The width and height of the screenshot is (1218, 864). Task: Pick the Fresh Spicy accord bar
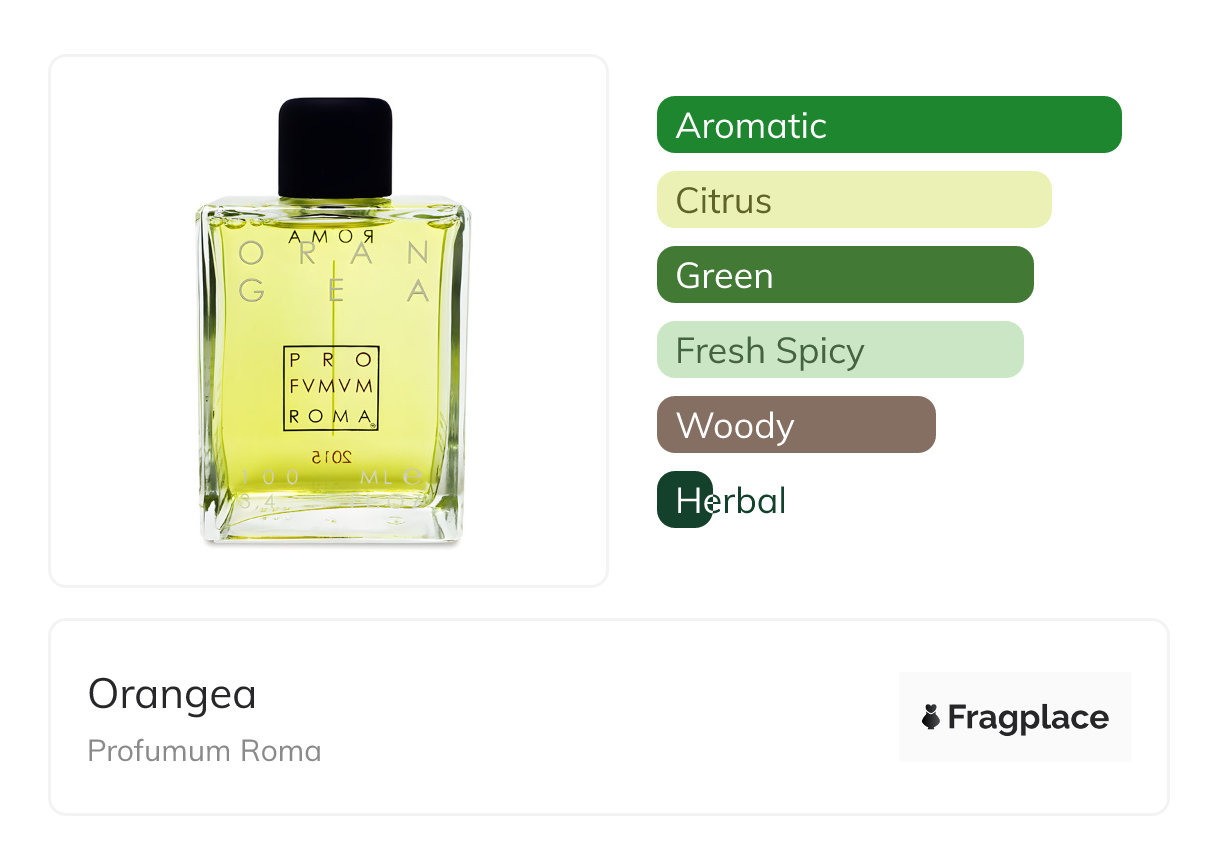point(840,350)
